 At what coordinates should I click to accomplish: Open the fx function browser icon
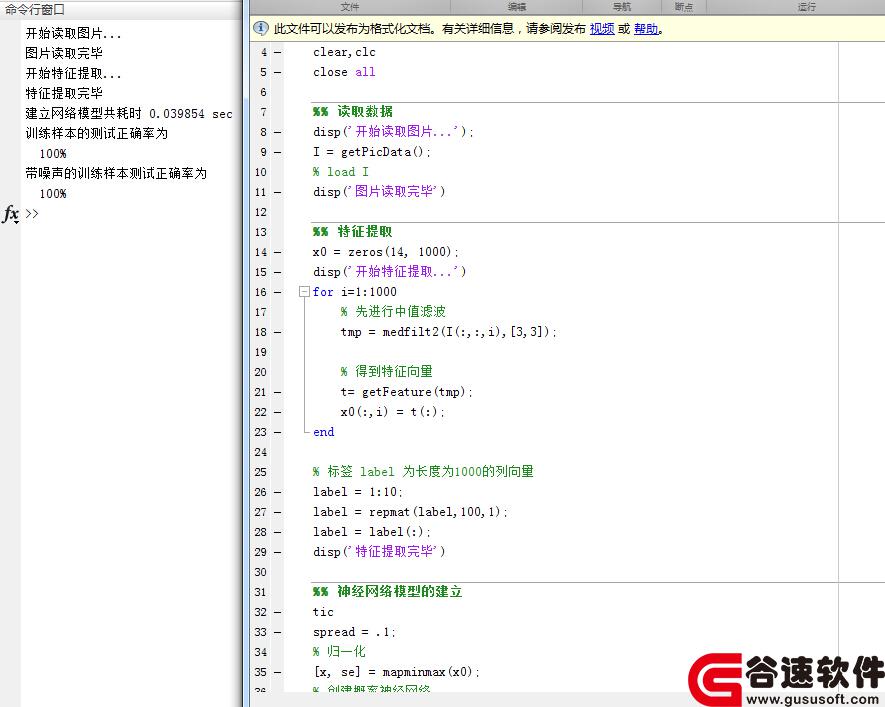pos(11,214)
